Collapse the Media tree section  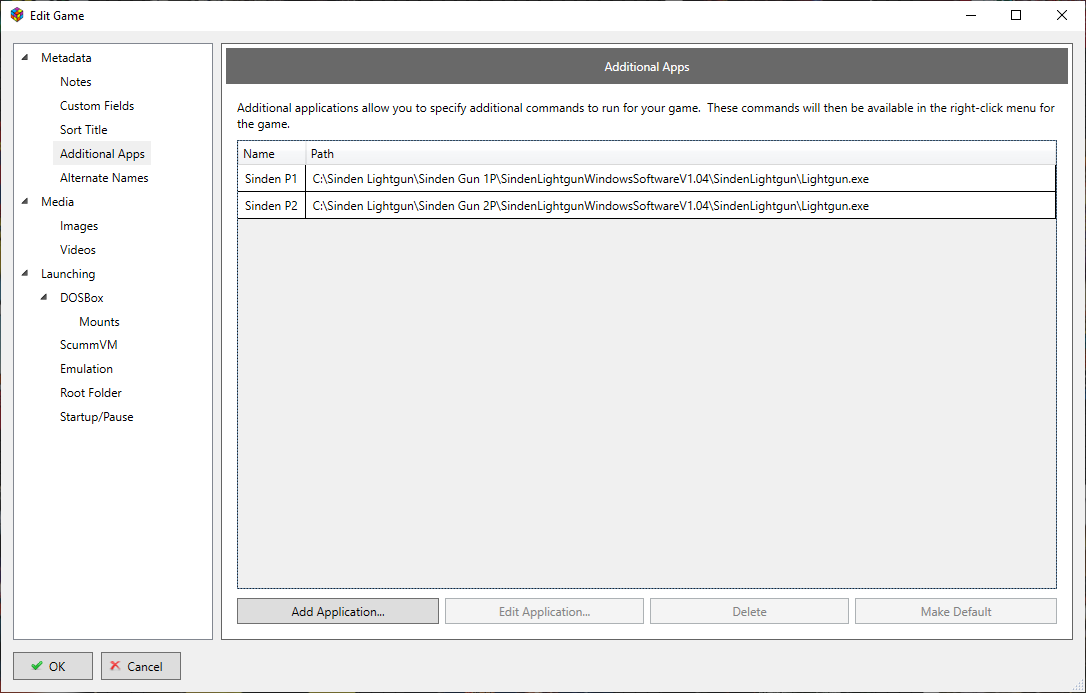[x=25, y=201]
